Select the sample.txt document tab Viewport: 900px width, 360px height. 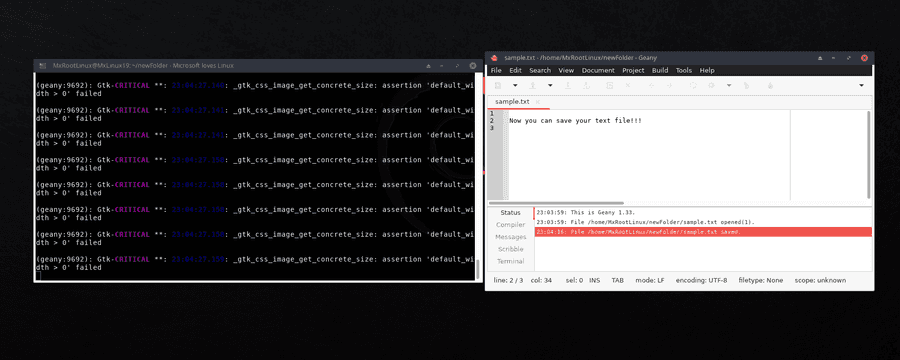click(x=512, y=102)
